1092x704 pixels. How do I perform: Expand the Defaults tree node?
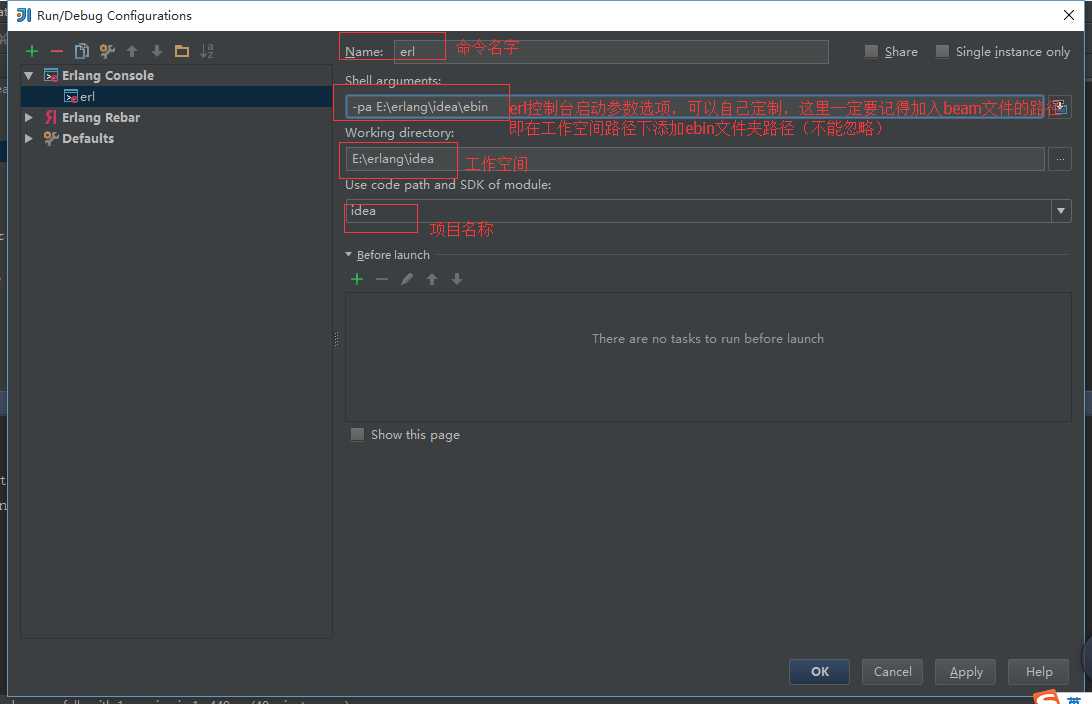pos(29,138)
